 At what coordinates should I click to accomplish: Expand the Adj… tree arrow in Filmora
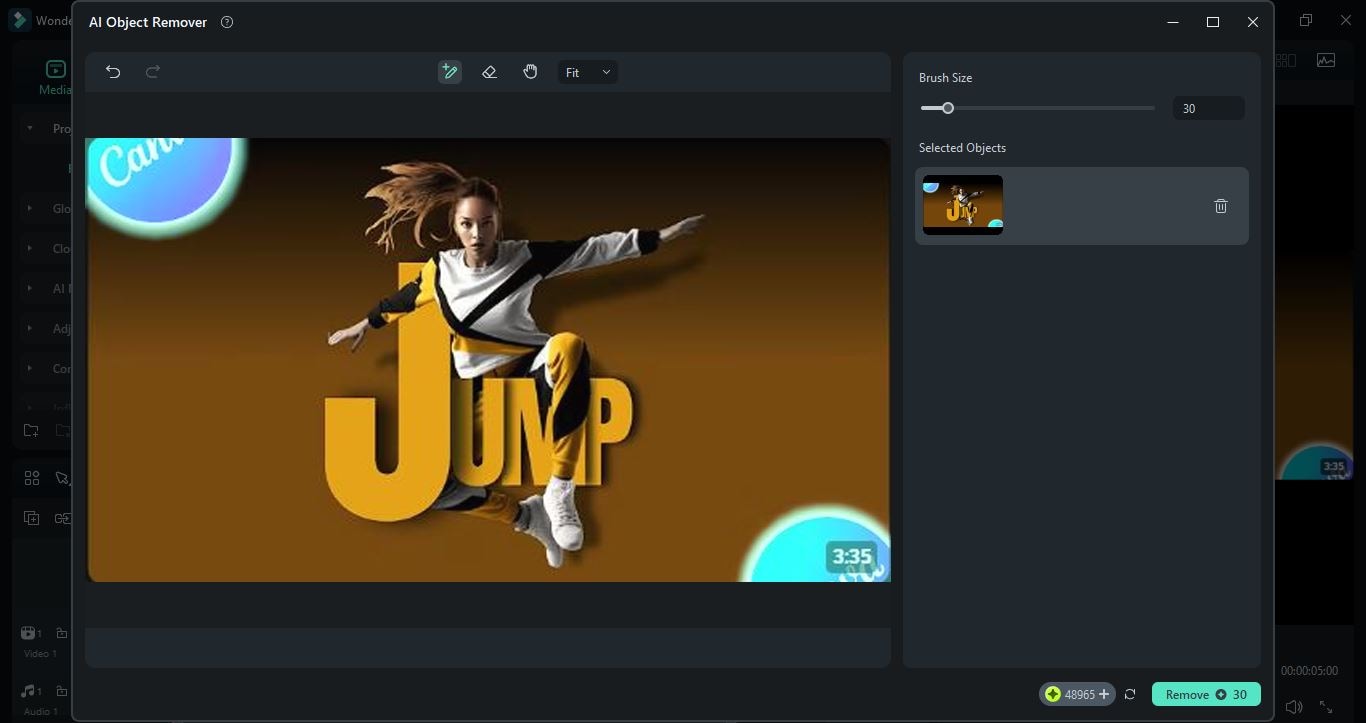tap(30, 328)
